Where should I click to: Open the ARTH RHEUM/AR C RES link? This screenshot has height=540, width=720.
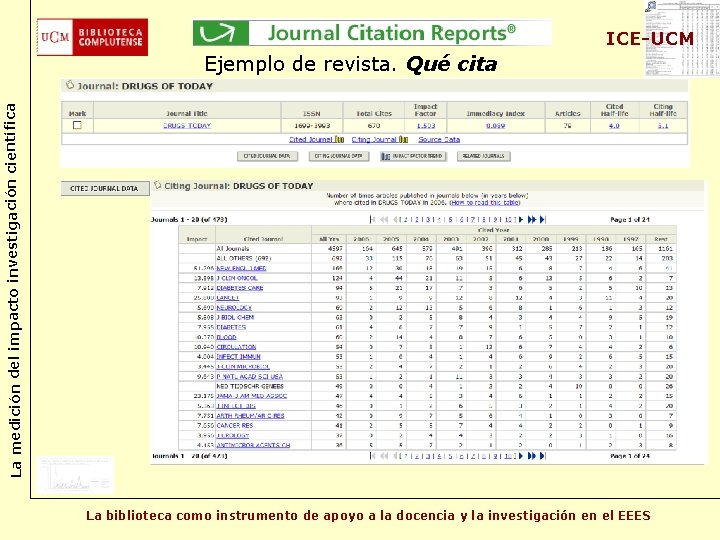click(250, 416)
